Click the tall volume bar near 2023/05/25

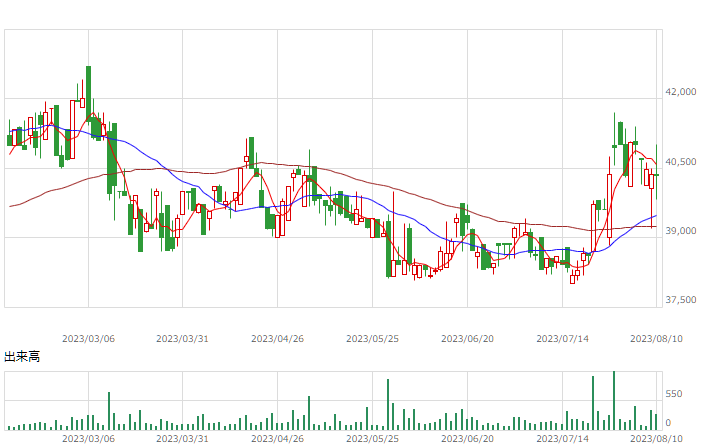(388, 404)
